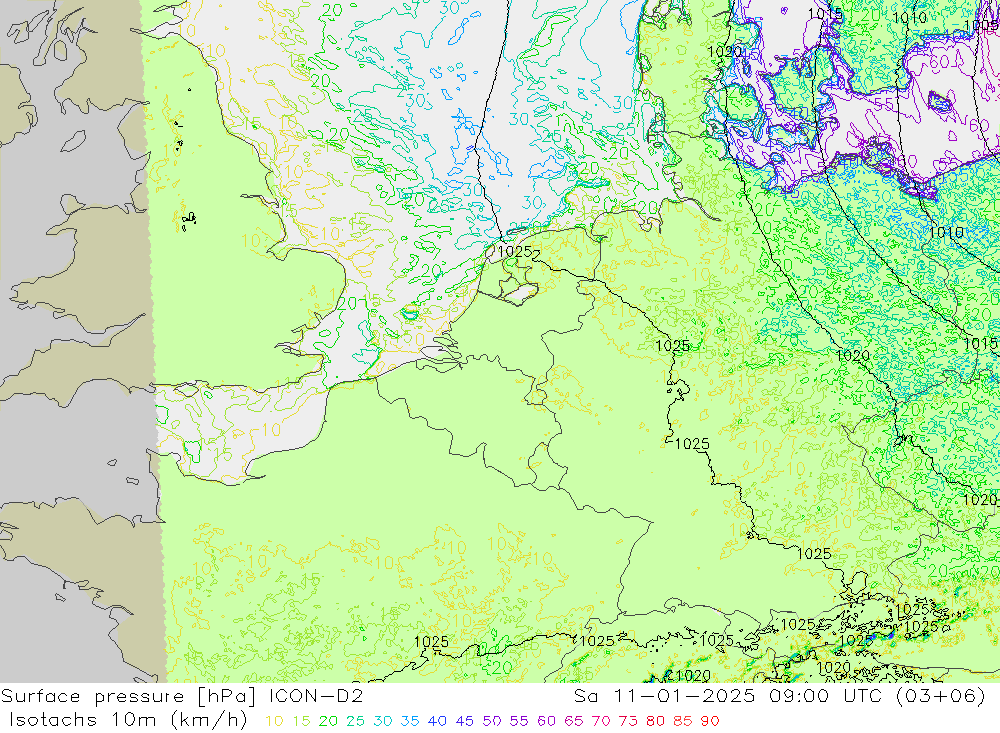Click the '55' value in the isotach legend

tap(519, 721)
